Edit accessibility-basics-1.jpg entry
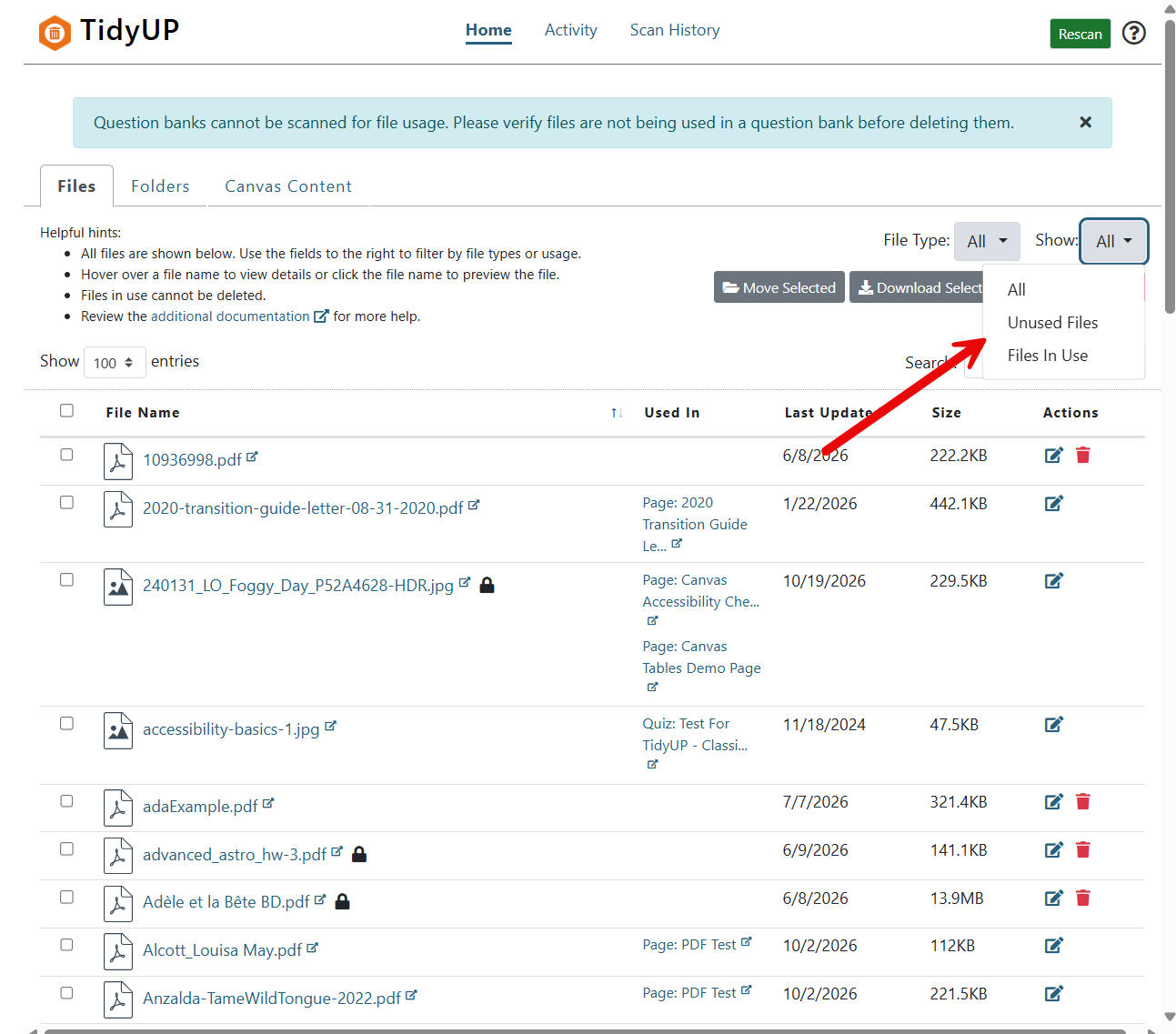The height and width of the screenshot is (1034, 1176). pos(1053,725)
